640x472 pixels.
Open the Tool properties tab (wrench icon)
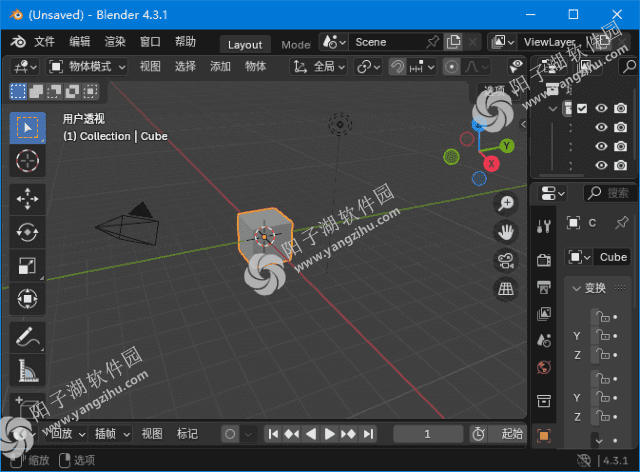point(544,226)
